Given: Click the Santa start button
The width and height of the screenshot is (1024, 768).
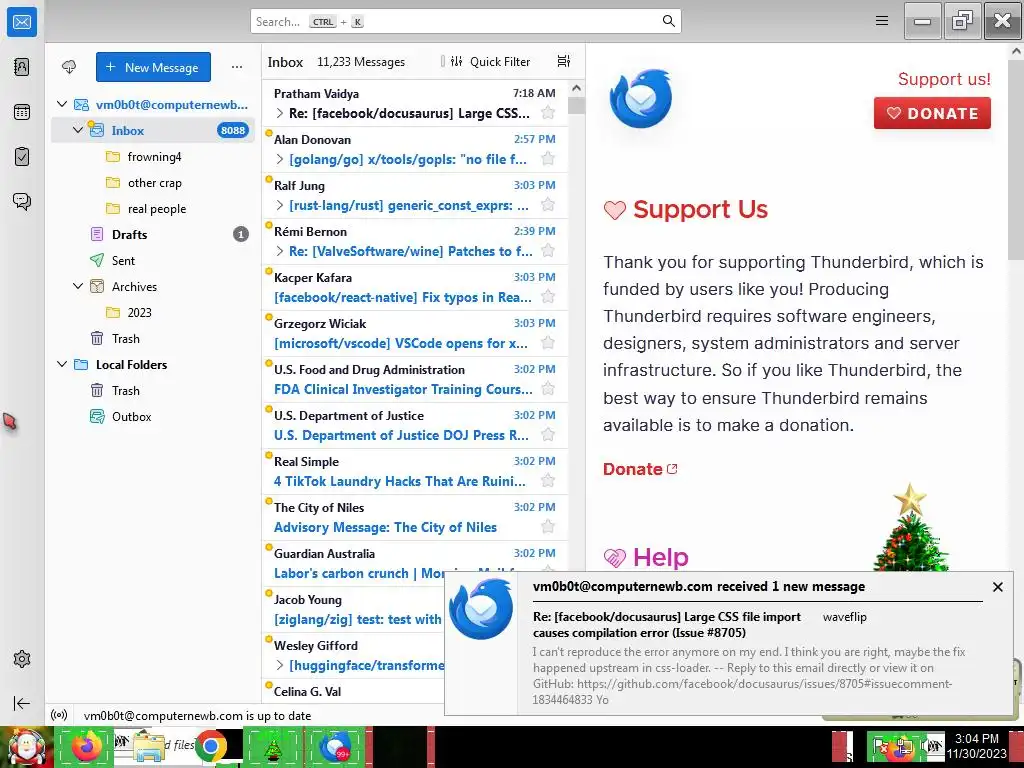Looking at the screenshot, I should 26,747.
